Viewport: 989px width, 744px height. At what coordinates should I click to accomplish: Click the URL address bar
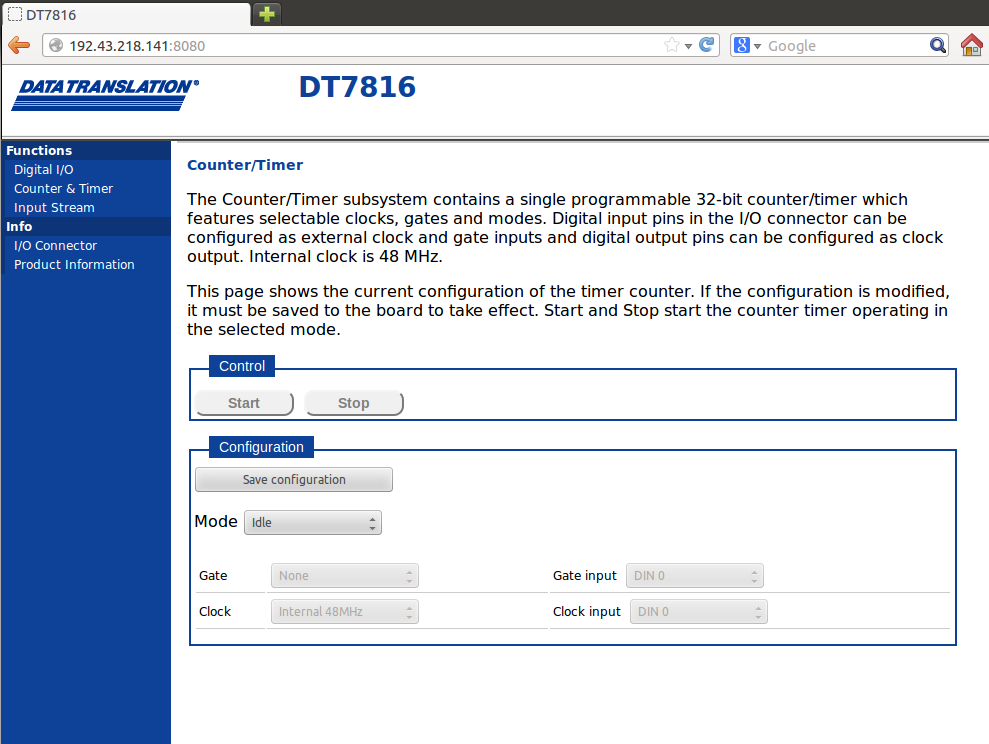360,45
